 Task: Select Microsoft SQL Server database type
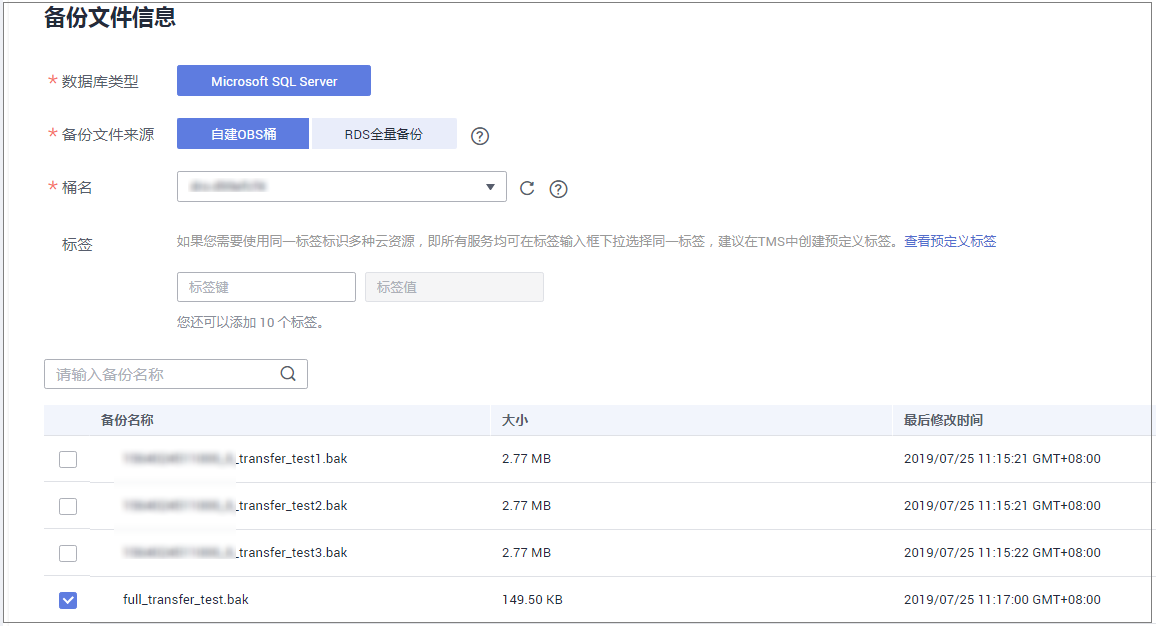click(274, 81)
